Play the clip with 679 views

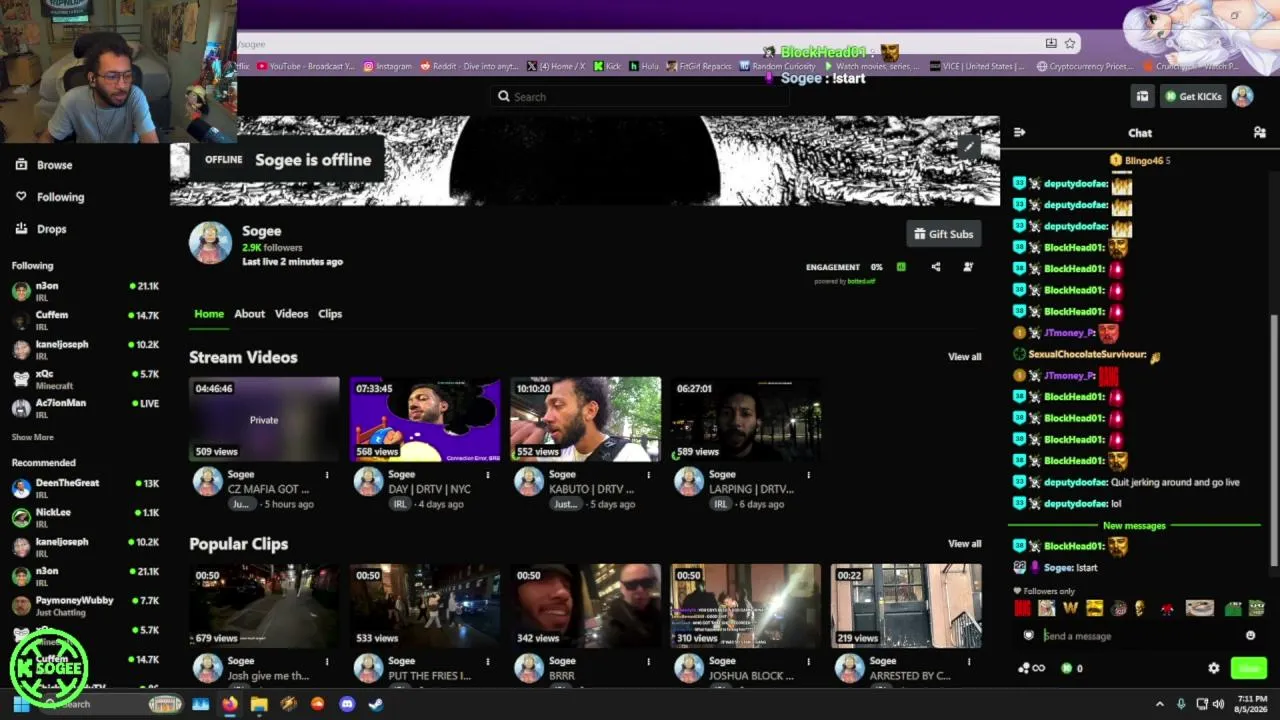click(x=264, y=606)
